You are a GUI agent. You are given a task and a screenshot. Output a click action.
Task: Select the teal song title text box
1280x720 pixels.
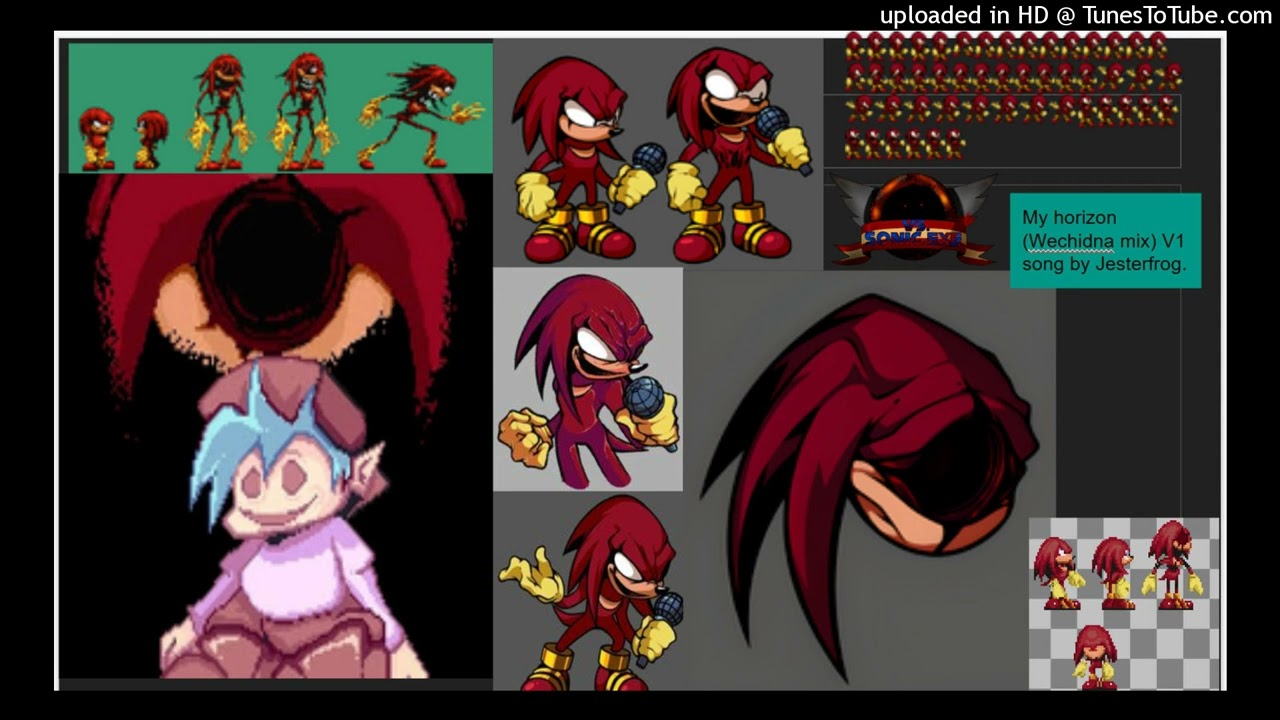1105,241
